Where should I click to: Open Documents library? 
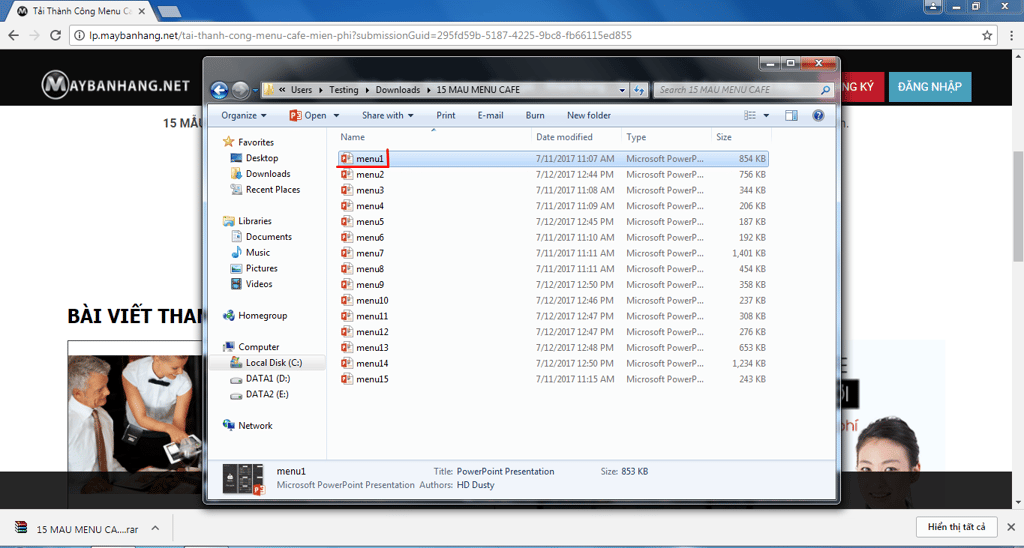[268, 236]
